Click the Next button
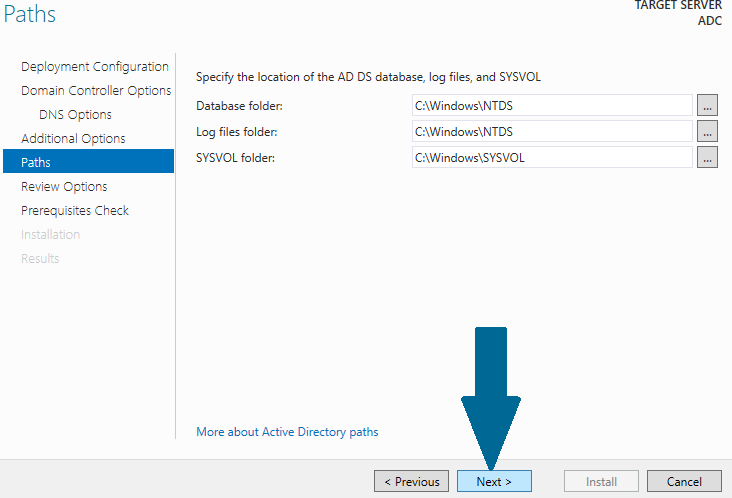This screenshot has width=732, height=498. point(494,481)
